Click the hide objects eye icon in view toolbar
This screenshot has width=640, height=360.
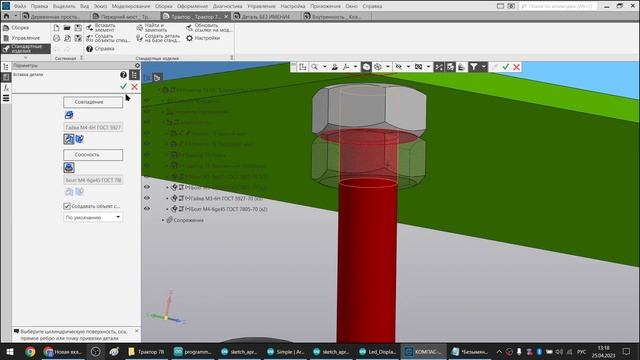coord(398,67)
